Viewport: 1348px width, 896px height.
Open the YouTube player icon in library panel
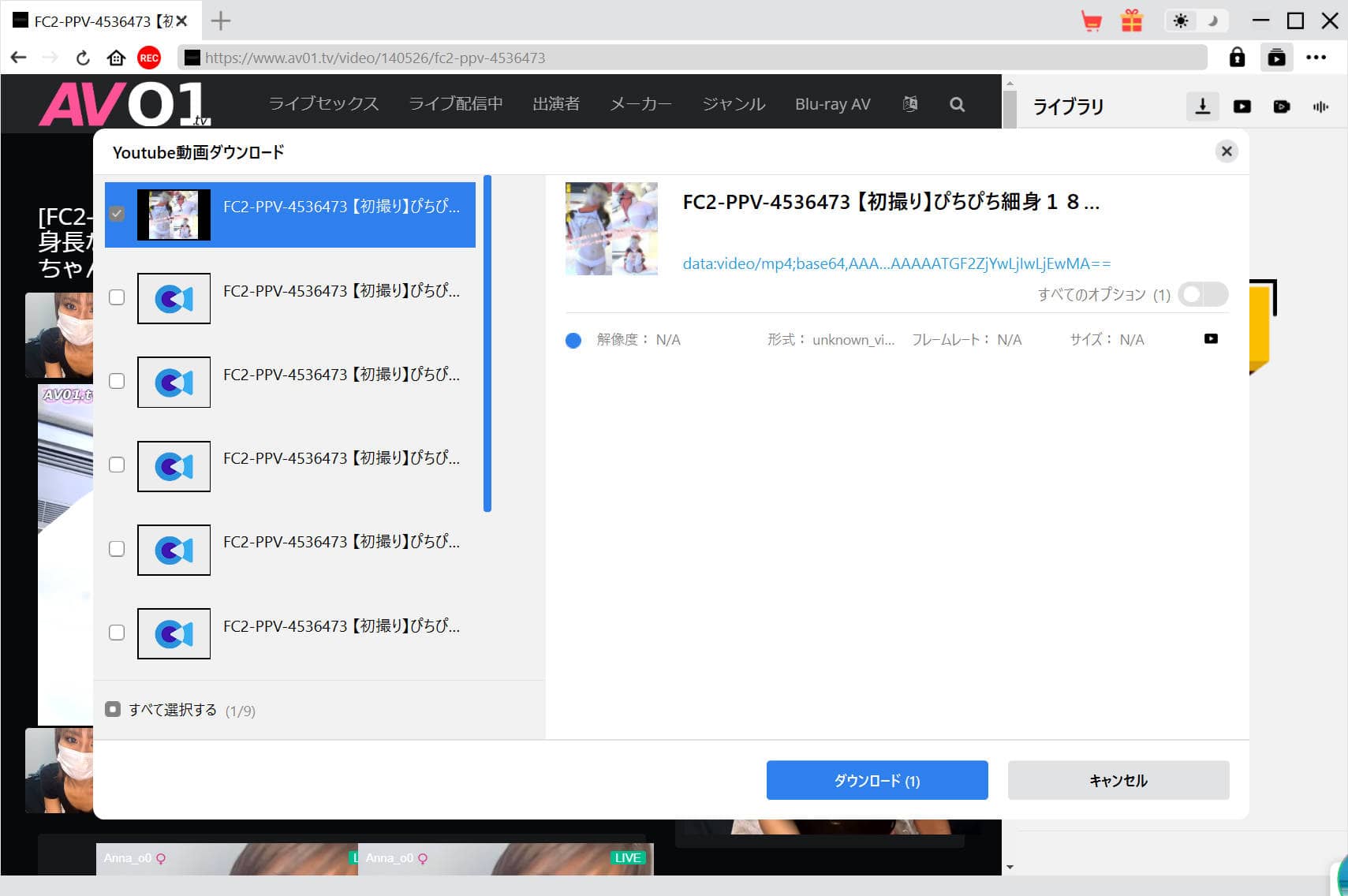click(x=1242, y=106)
